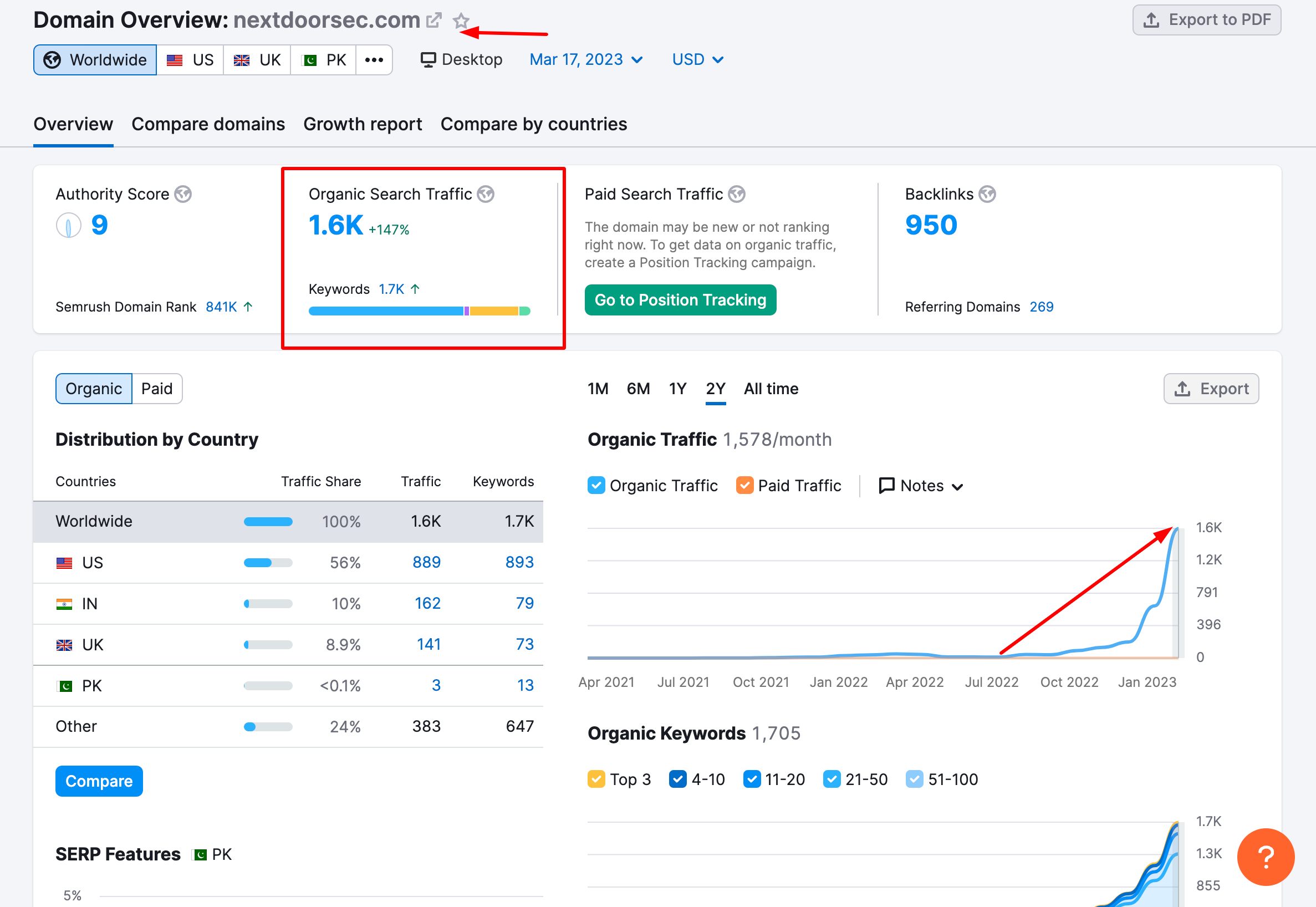The width and height of the screenshot is (1316, 907).
Task: Click the Desktop device monitor icon
Action: click(x=428, y=60)
